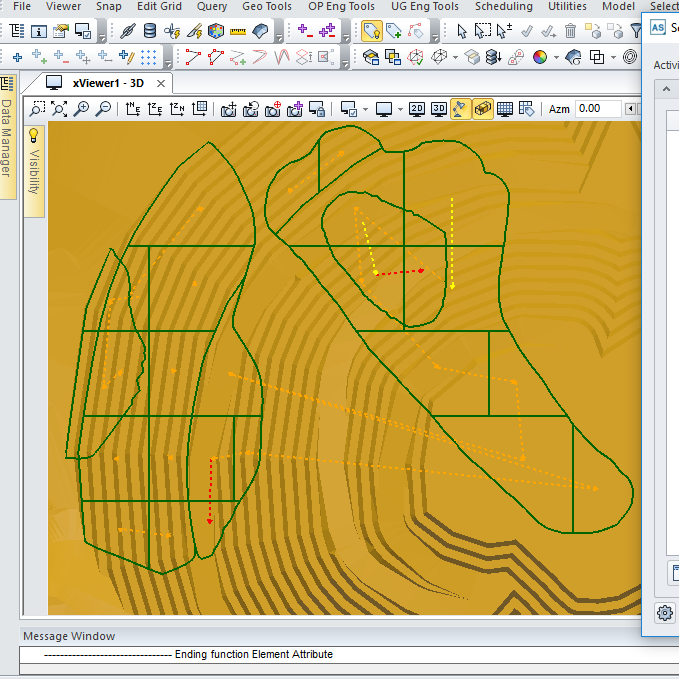Image resolution: width=679 pixels, height=679 pixels.
Task: Click the arrow selection pointer icon
Action: 462,31
